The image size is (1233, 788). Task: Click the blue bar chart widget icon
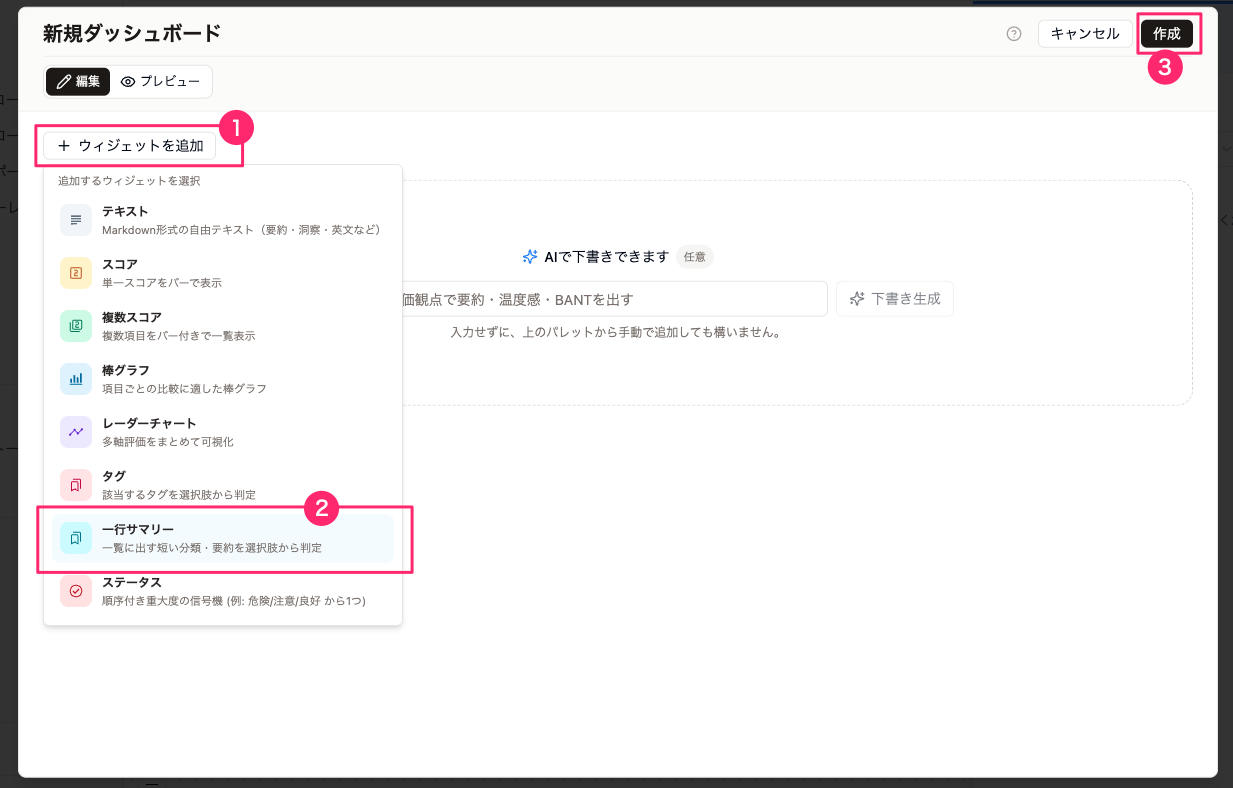[x=76, y=378]
